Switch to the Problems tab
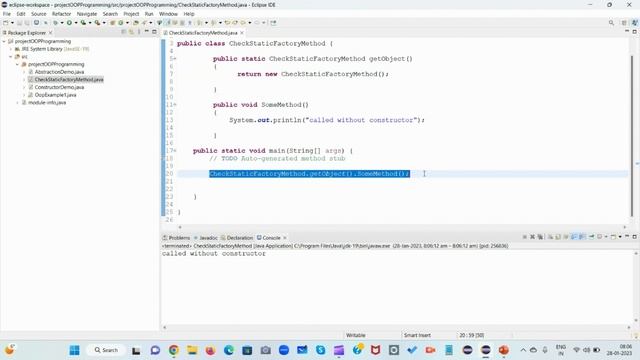The height and width of the screenshot is (360, 640). point(176,238)
